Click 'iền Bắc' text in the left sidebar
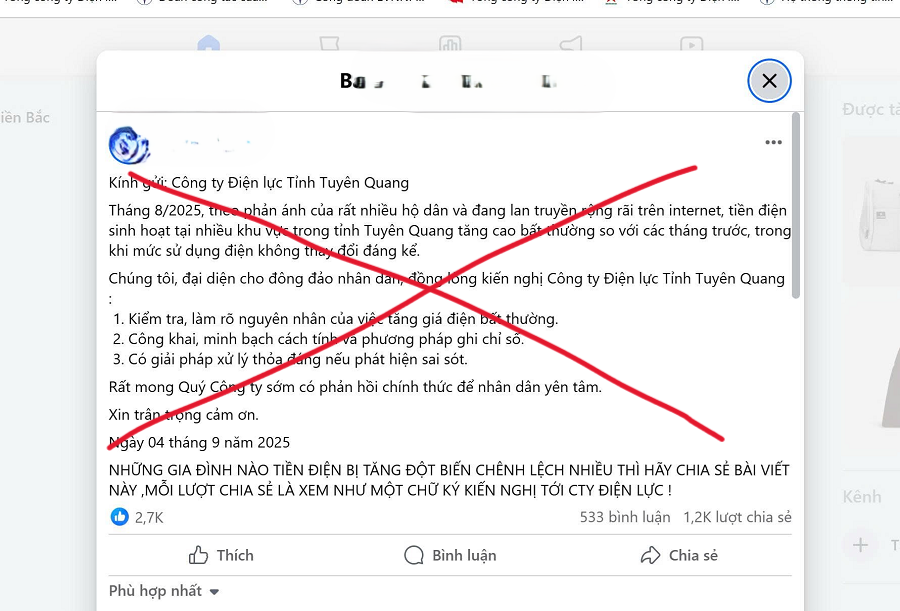Screen dimensions: 900x611 tap(25, 118)
